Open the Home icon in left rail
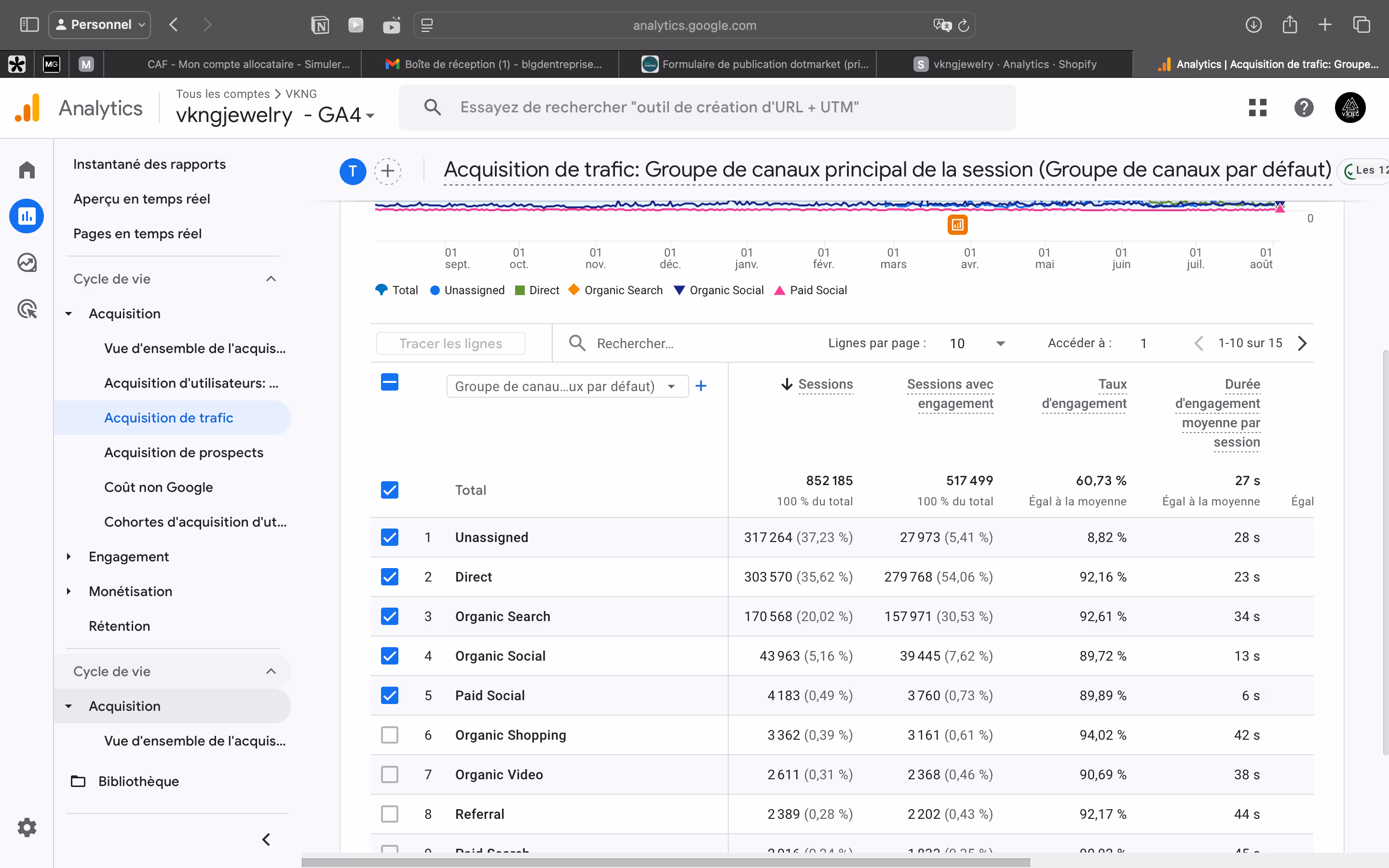This screenshot has width=1389, height=868. [x=27, y=170]
